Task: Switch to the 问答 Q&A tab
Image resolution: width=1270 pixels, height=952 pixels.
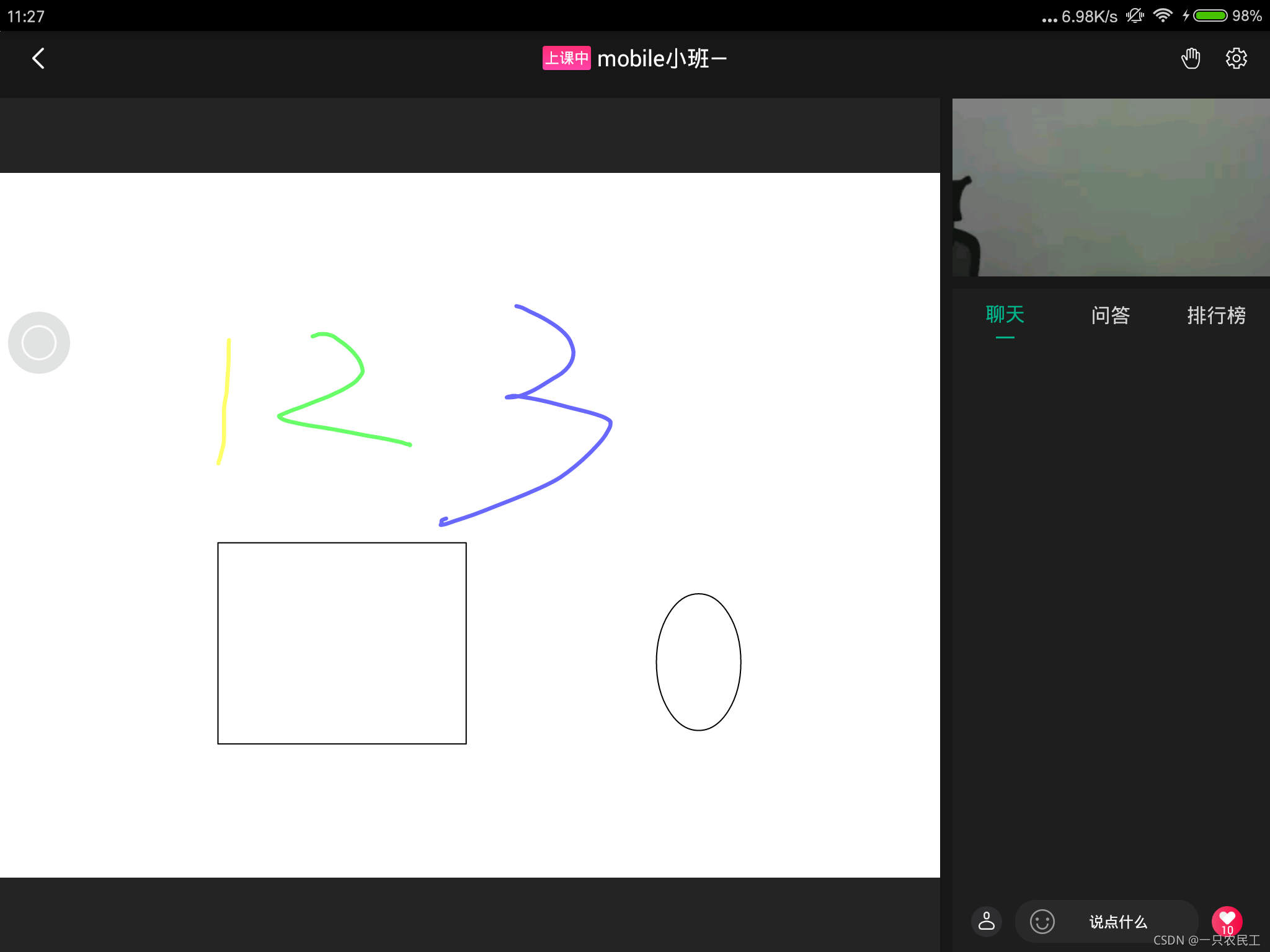Action: 1111,315
